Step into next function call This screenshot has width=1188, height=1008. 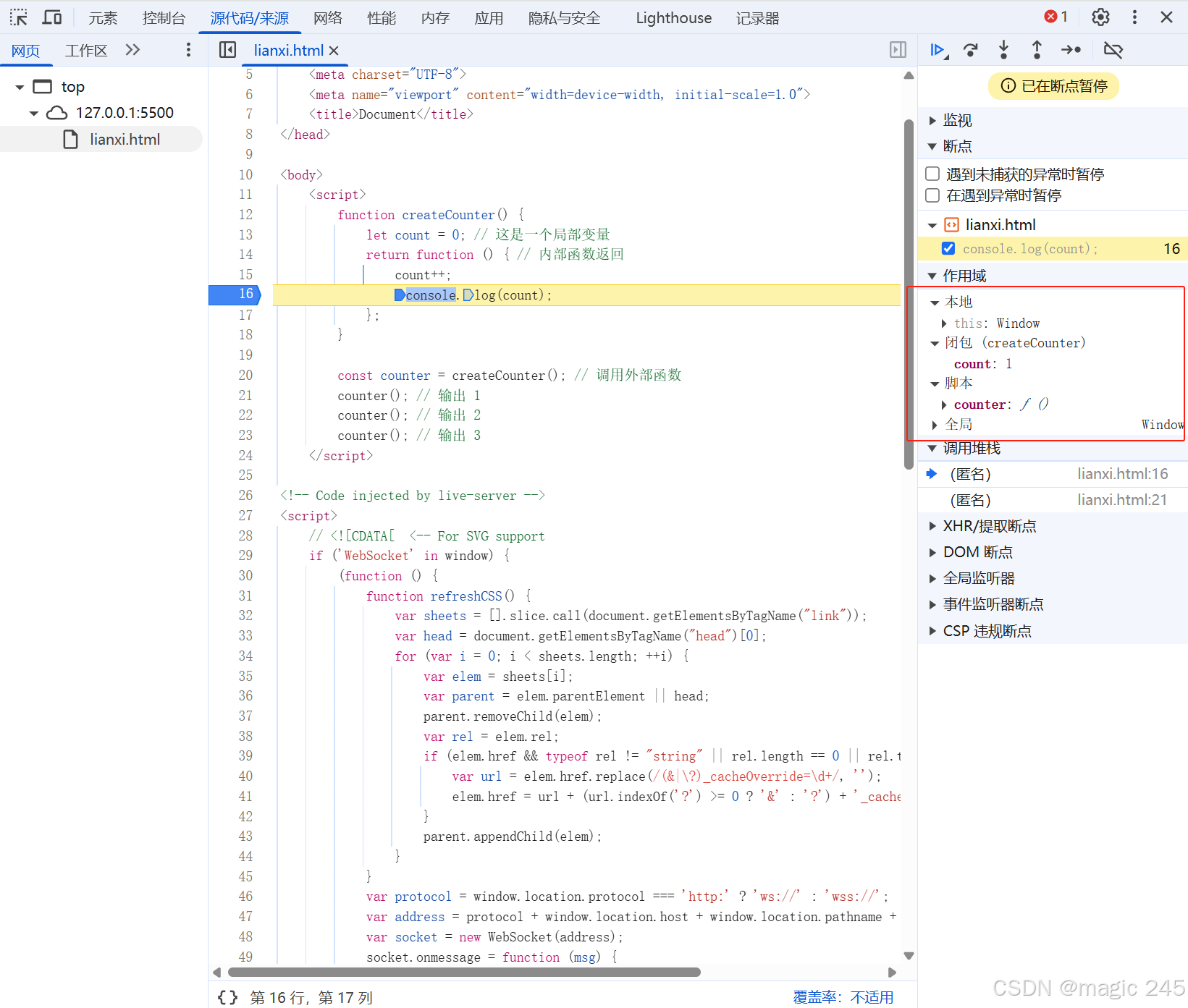pos(1003,50)
